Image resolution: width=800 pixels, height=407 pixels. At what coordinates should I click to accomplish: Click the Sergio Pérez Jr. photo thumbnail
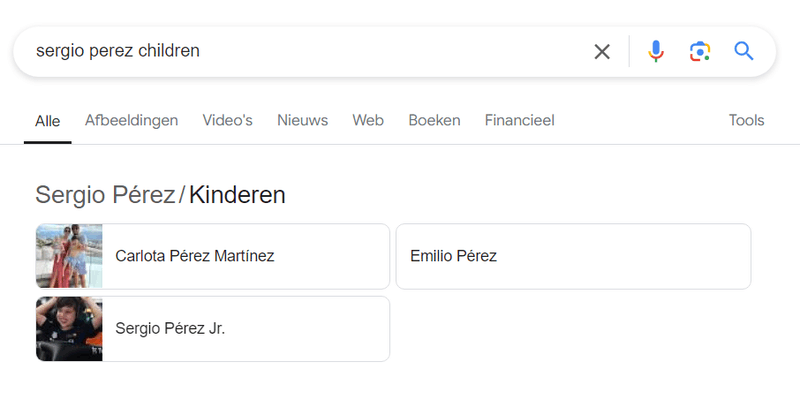[x=69, y=329]
